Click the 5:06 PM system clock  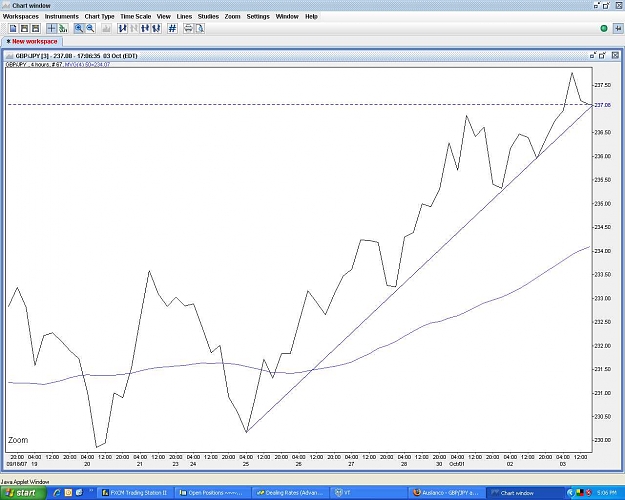(x=606, y=493)
